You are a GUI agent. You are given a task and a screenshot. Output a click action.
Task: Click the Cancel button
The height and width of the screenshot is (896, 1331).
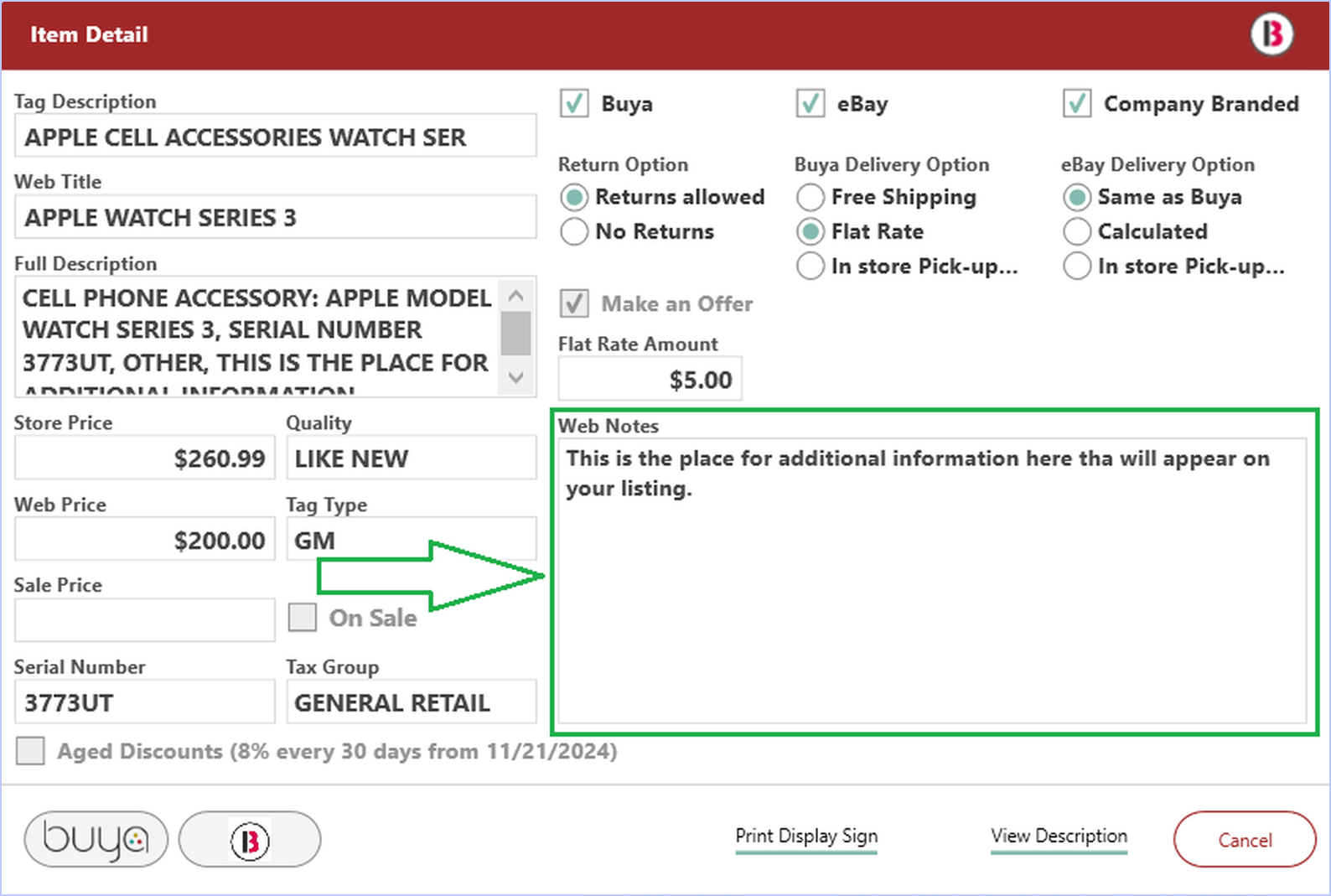click(1245, 840)
